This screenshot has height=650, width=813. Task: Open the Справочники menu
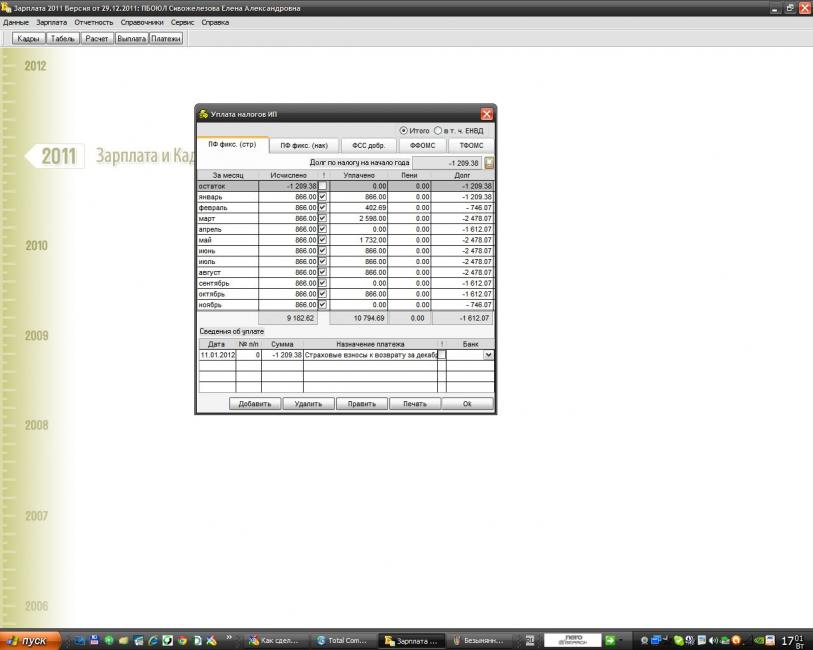click(141, 21)
